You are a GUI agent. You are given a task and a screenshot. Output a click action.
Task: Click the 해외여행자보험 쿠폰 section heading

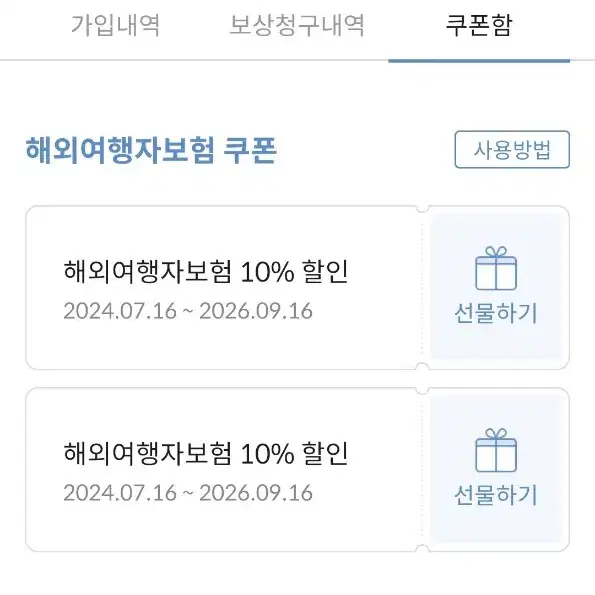pyautogui.click(x=151, y=150)
